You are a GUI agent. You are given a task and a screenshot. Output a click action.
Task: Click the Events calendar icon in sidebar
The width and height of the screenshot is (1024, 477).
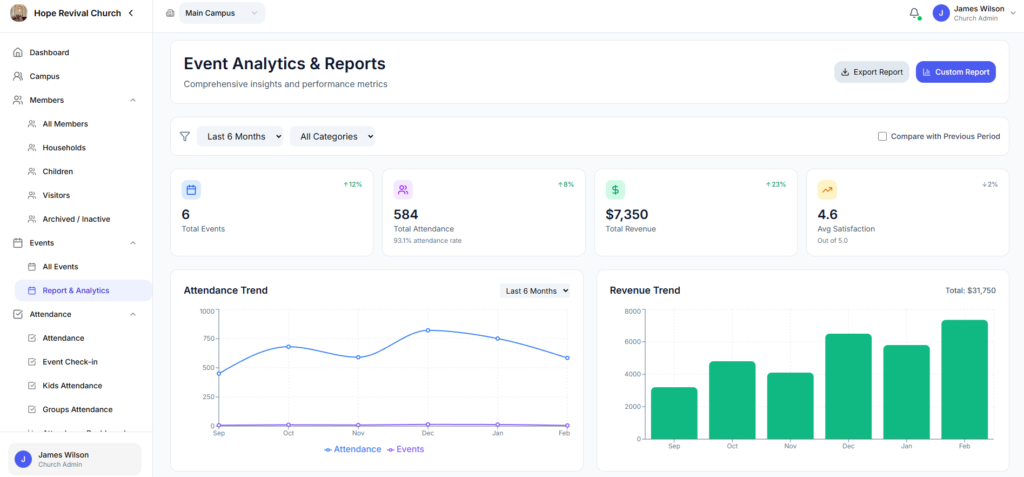pyautogui.click(x=18, y=243)
